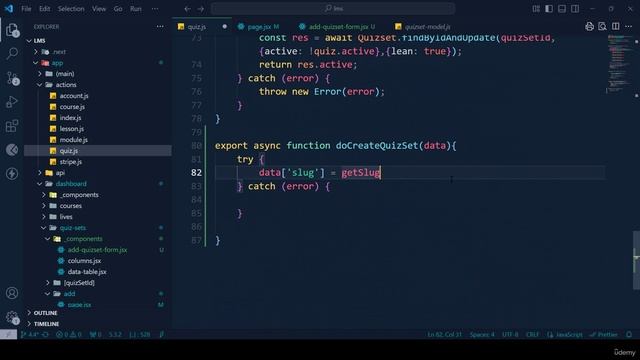Go forward with navigation arrow
Image resolution: width=640 pixels, height=360 pixels.
200,9
